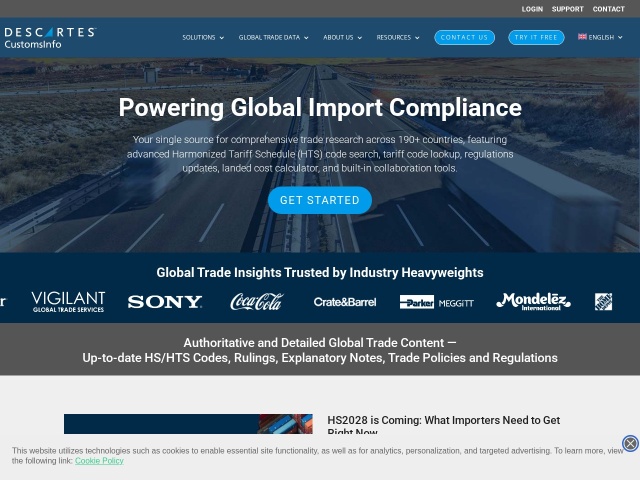Viewport: 640px width, 480px height.
Task: Open the Contact link in top bar
Action: 609,9
